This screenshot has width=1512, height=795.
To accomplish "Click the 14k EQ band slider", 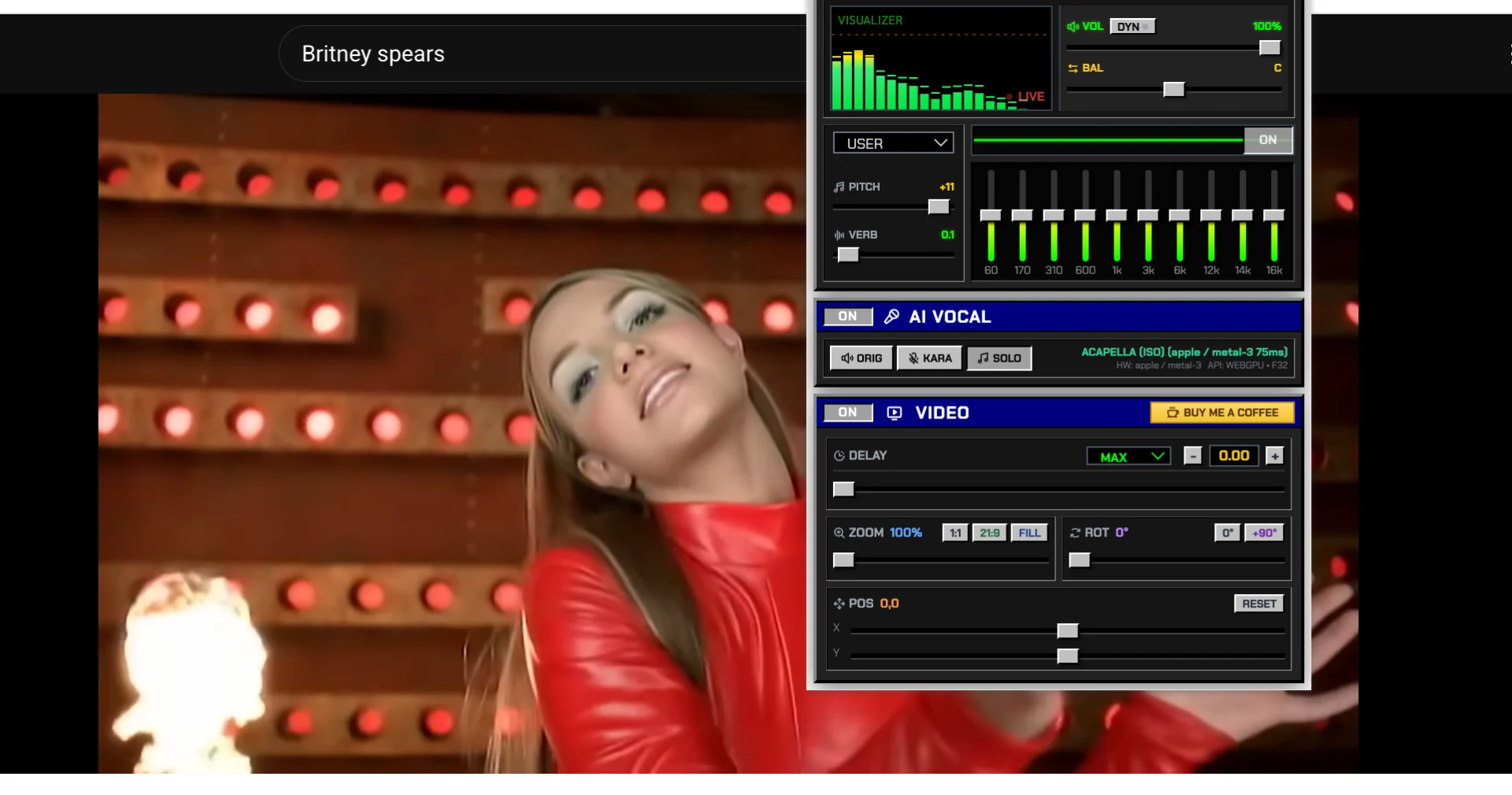I will (x=1243, y=216).
